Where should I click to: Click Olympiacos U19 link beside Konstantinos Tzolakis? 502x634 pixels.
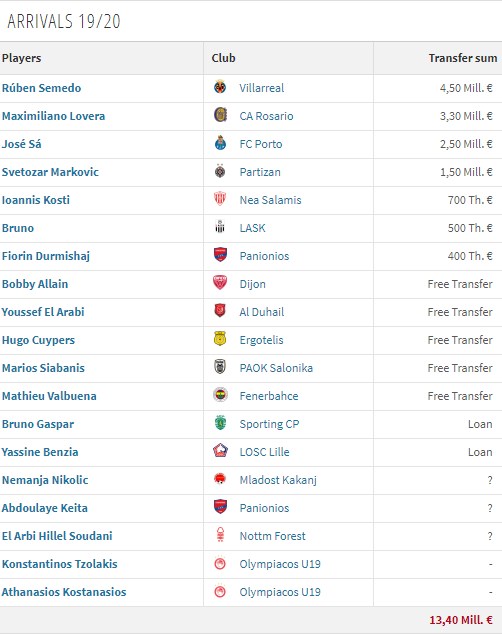[280, 564]
